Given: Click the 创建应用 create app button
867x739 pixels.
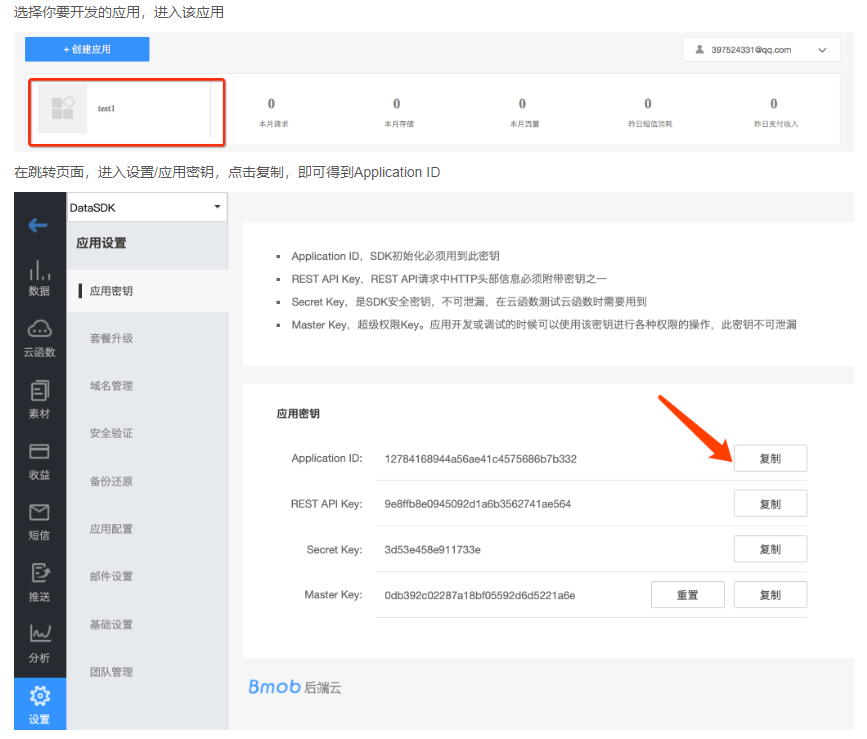Looking at the screenshot, I should pyautogui.click(x=86, y=48).
